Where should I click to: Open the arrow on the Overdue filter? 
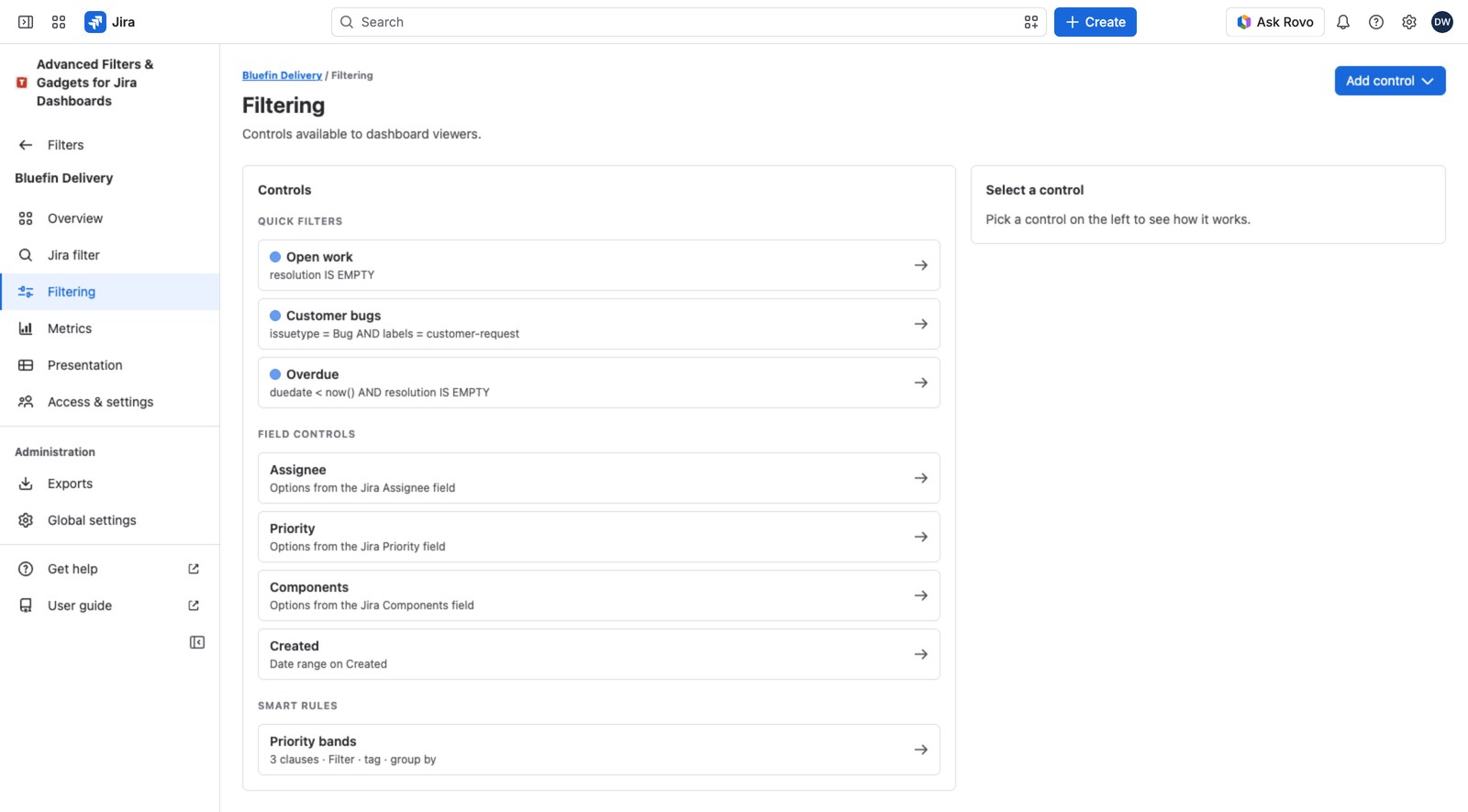point(921,383)
